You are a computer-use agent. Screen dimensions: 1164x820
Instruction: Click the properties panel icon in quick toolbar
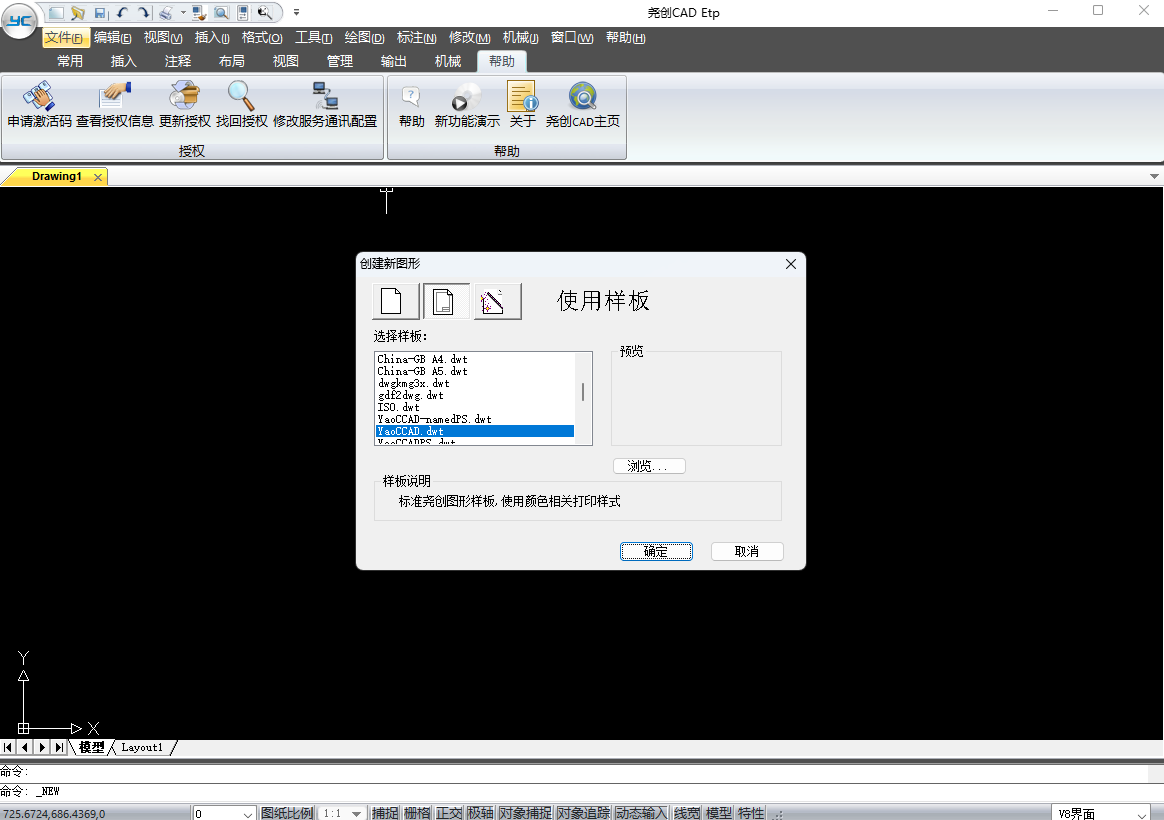243,13
